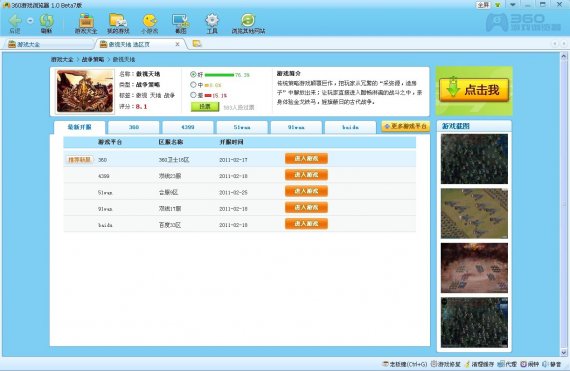This screenshot has height=371, width=570.
Task: Click the scrollbar down arrow
Action: pyautogui.click(x=564, y=352)
